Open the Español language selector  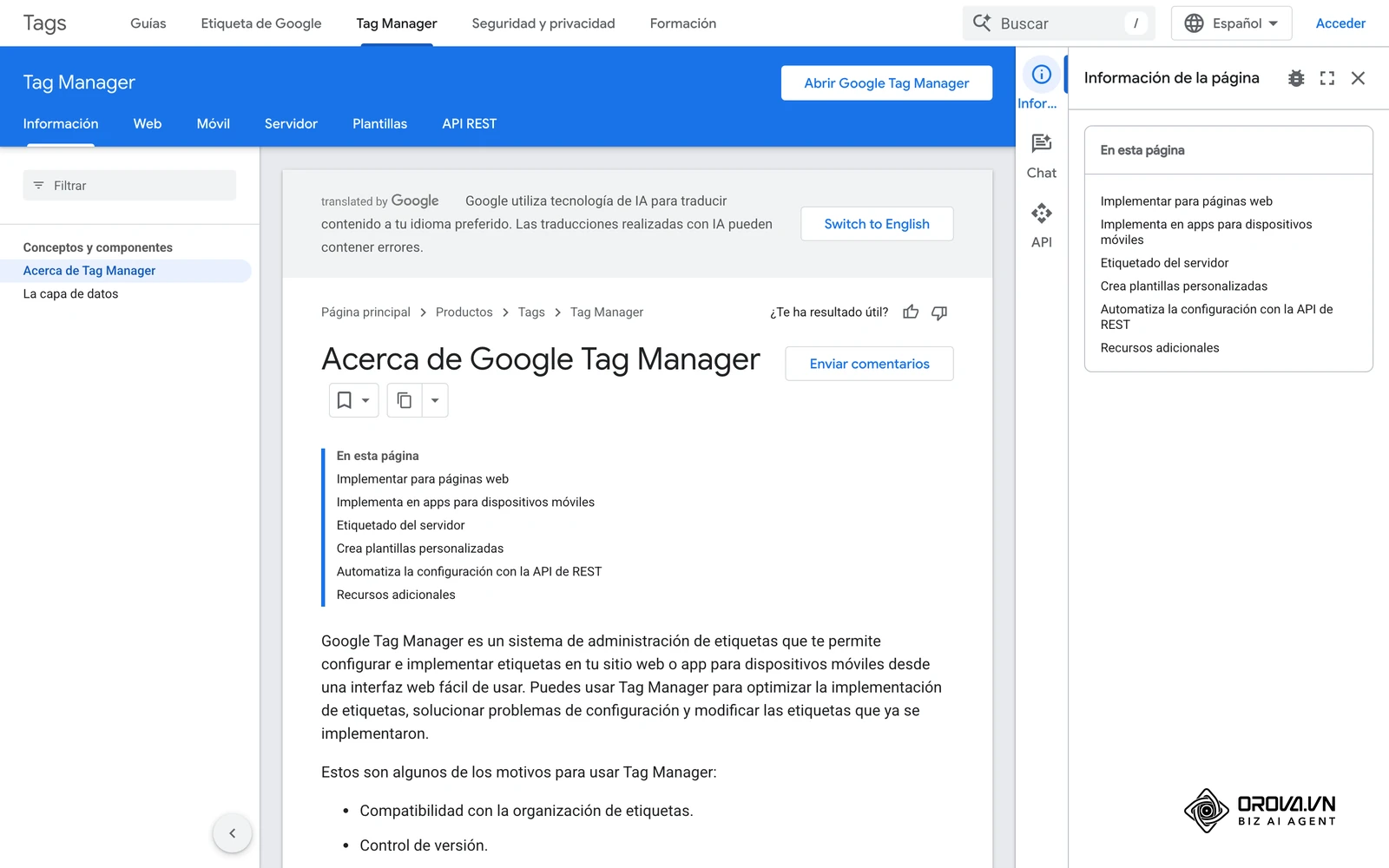click(1231, 23)
